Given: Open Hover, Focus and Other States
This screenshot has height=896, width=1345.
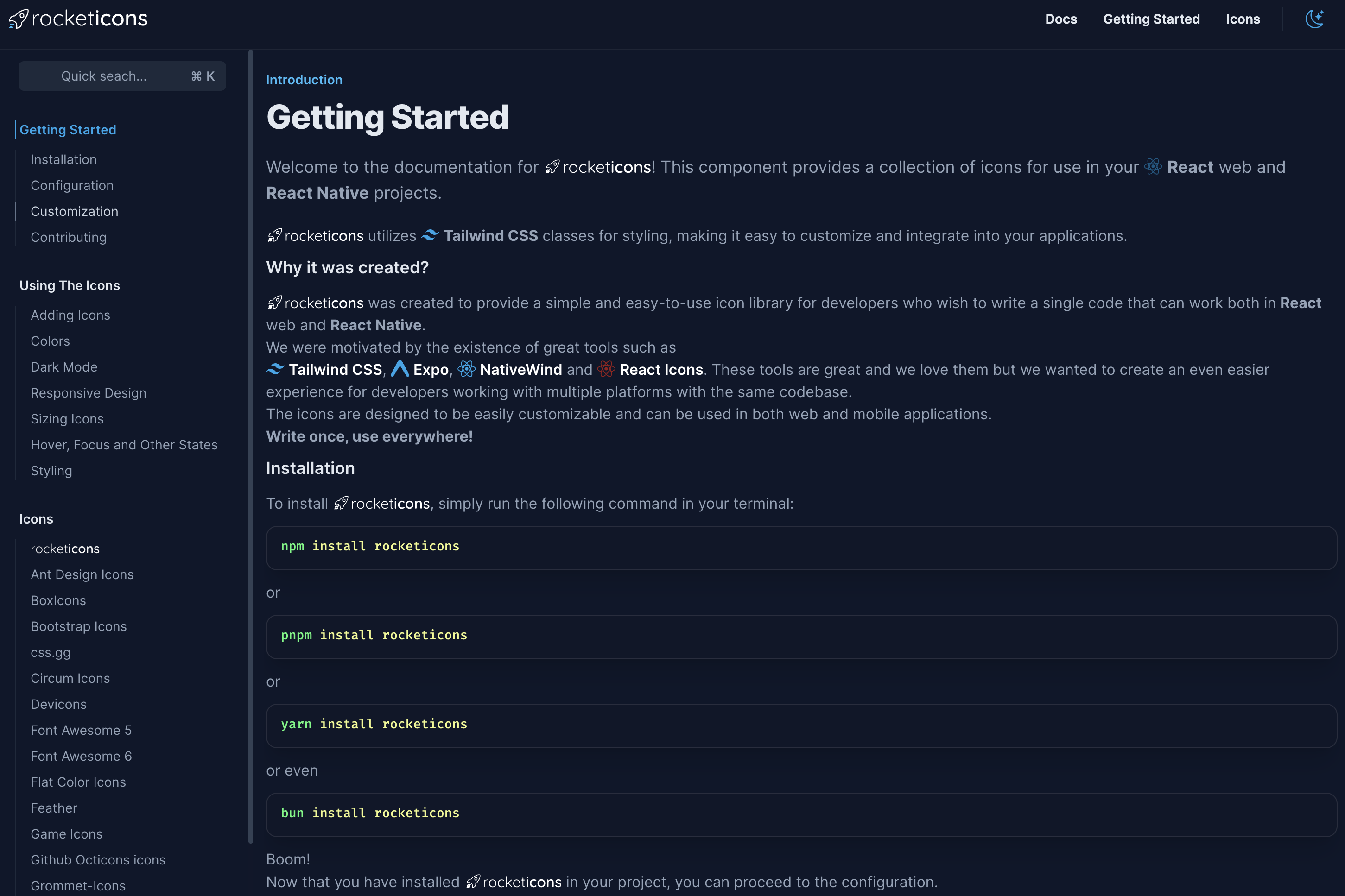Looking at the screenshot, I should pyautogui.click(x=124, y=445).
